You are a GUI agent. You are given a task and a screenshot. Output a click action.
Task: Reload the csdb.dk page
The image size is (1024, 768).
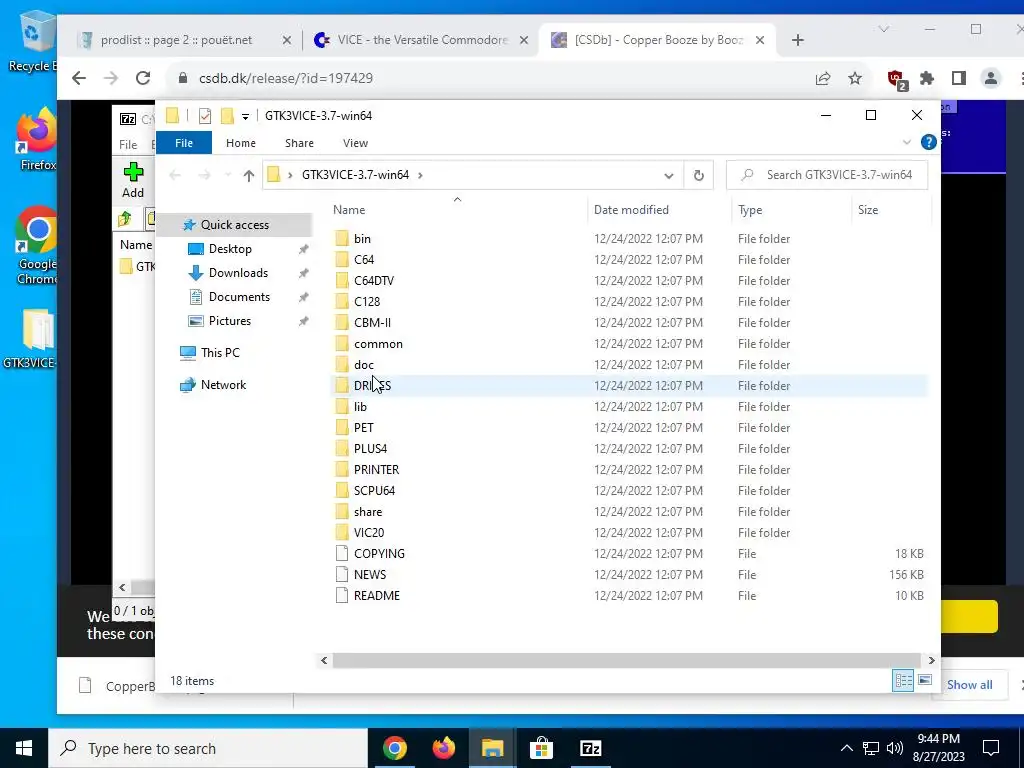143,78
